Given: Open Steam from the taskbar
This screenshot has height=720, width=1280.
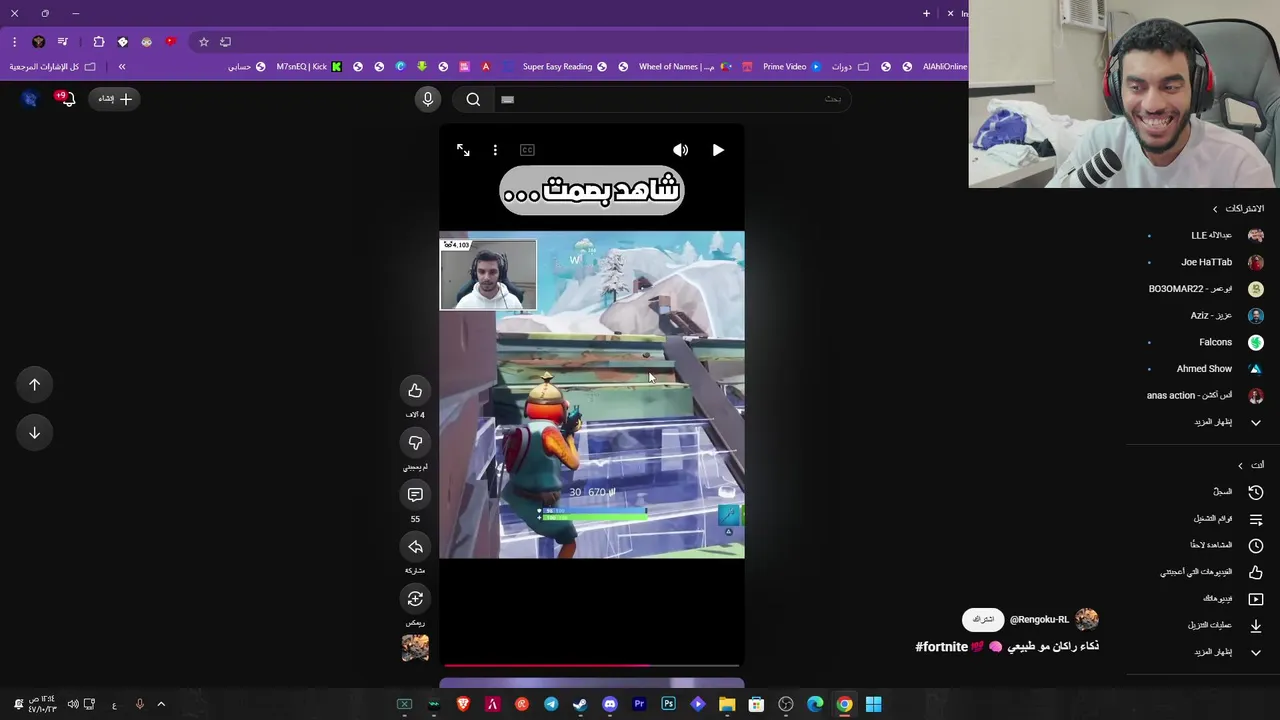Looking at the screenshot, I should tap(580, 705).
